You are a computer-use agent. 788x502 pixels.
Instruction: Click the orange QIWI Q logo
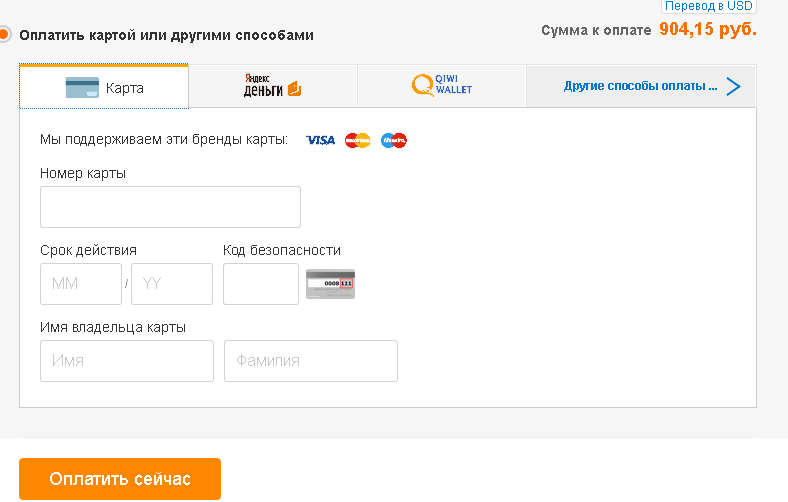(x=422, y=85)
